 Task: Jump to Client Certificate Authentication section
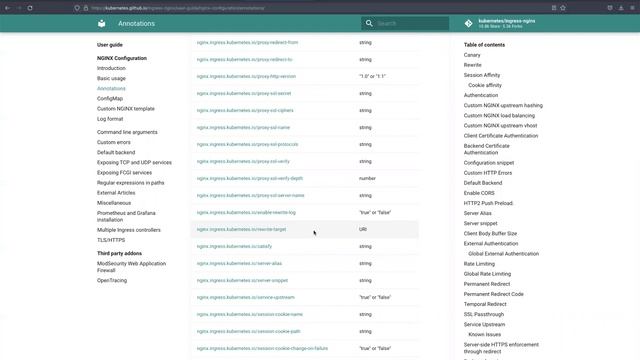501,136
